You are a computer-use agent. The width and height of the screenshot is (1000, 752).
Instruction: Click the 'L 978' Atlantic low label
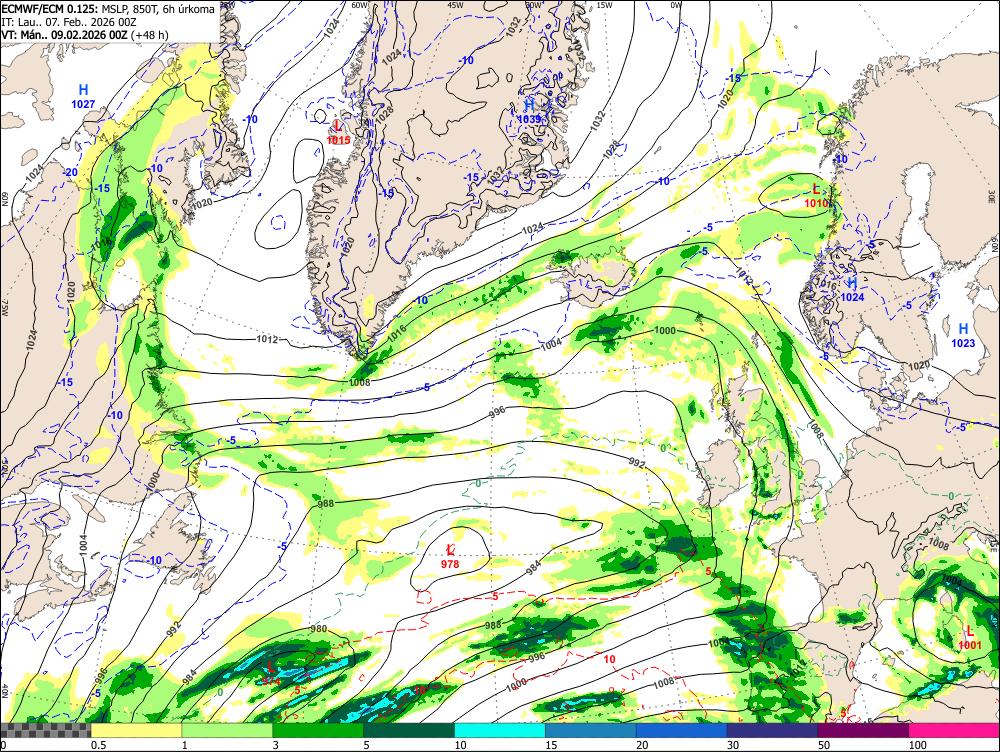tap(450, 556)
